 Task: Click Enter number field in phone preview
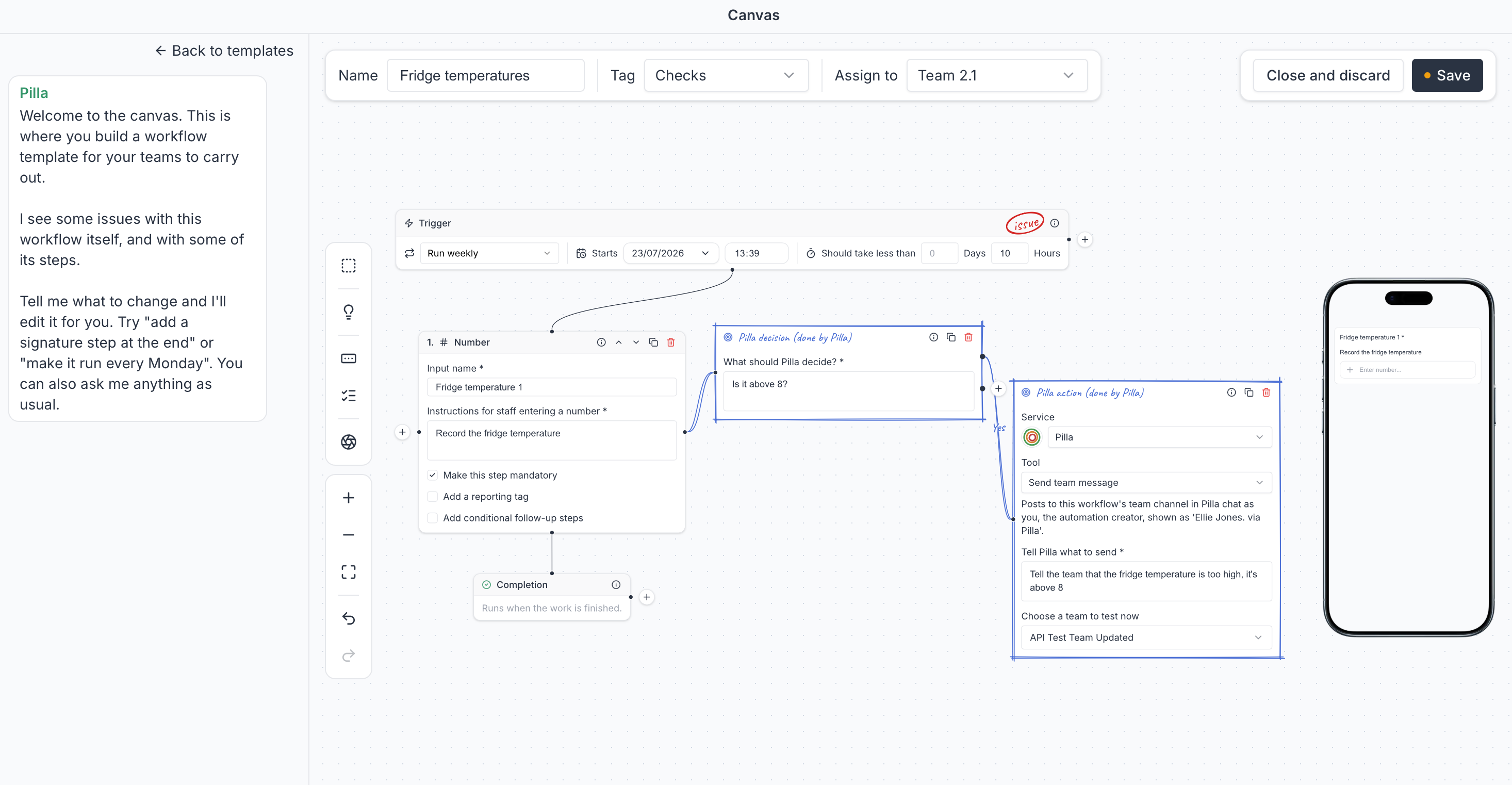click(x=1407, y=370)
